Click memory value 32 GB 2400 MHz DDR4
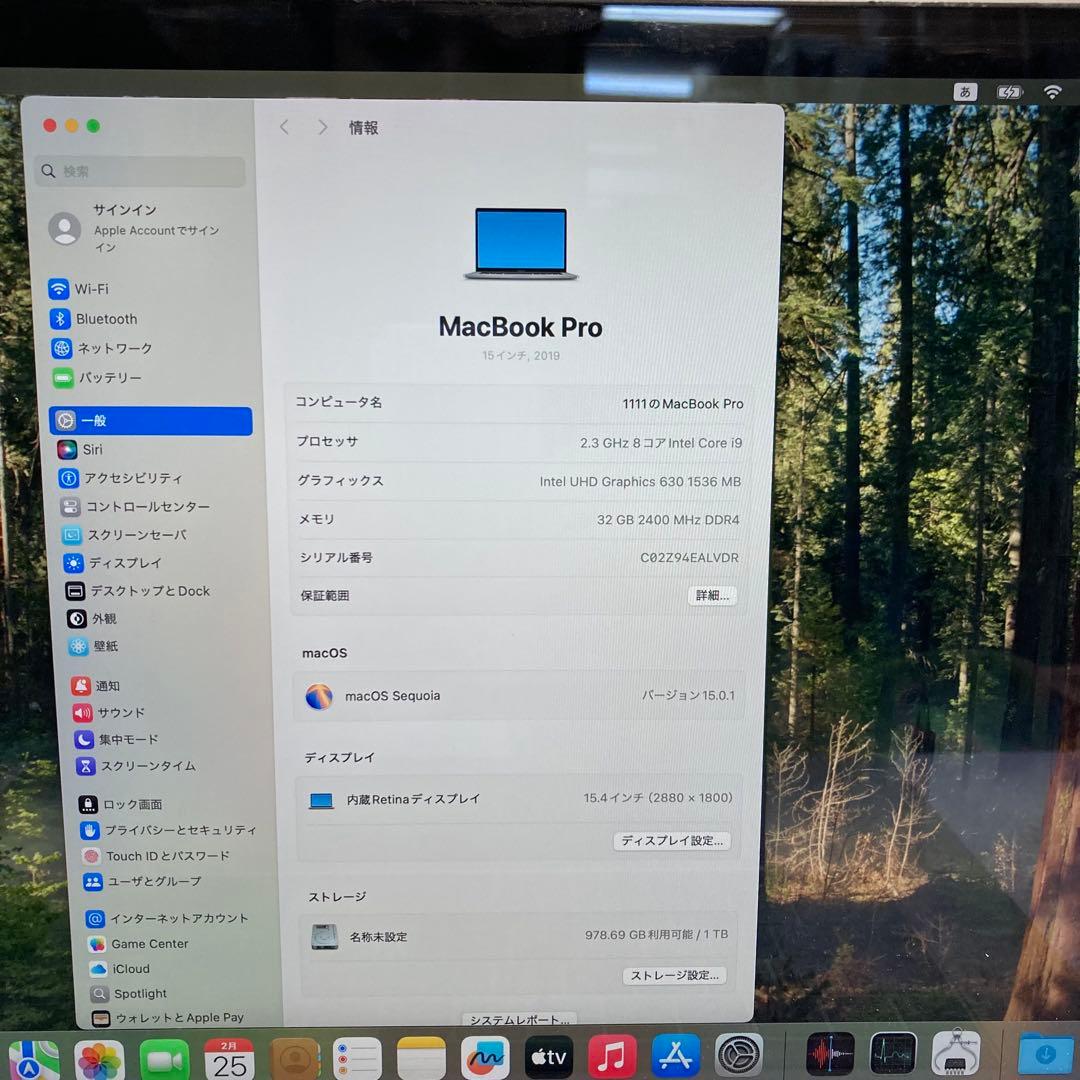The image size is (1080, 1080). [x=668, y=519]
